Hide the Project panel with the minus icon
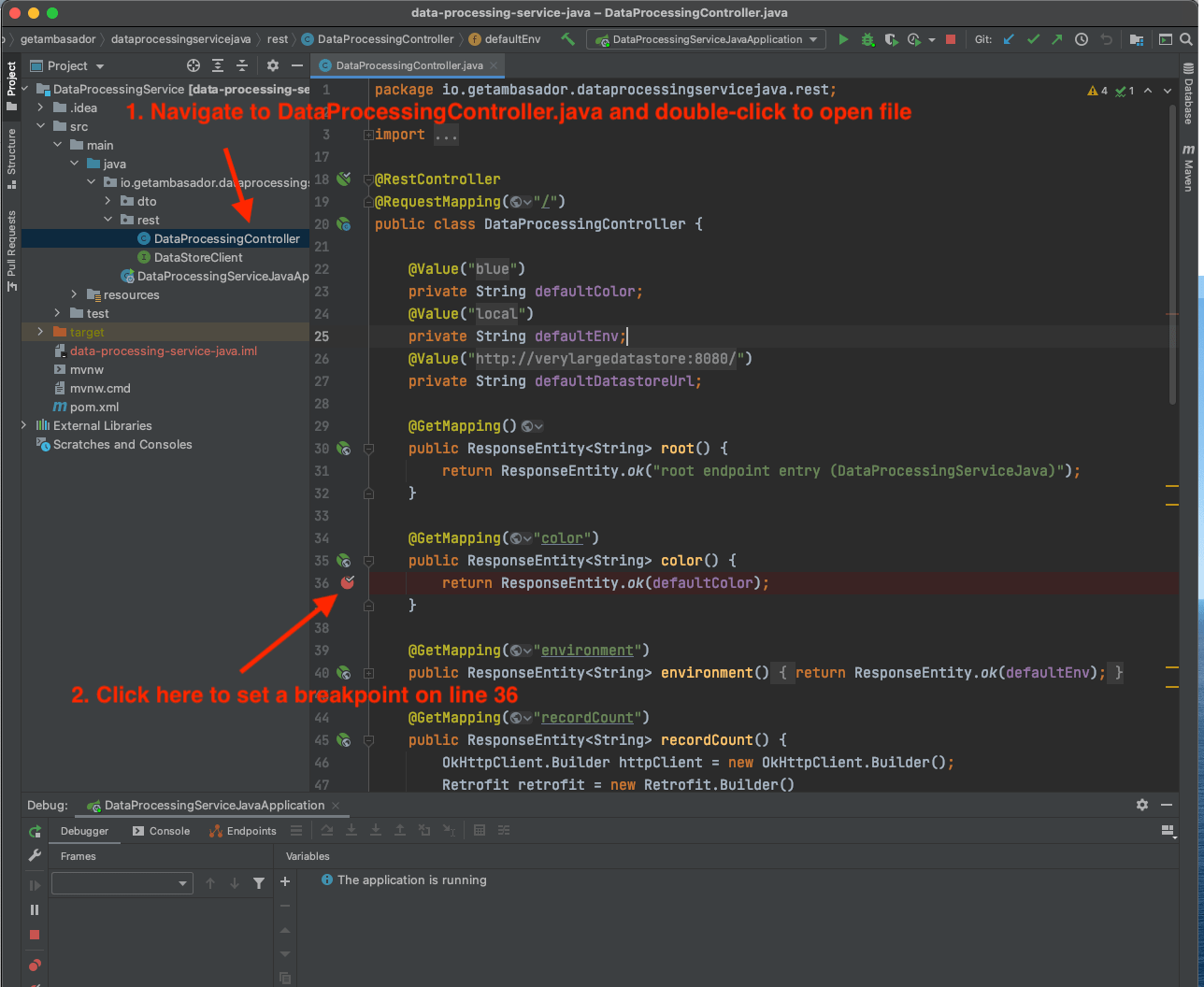The width and height of the screenshot is (1204, 987). (297, 65)
